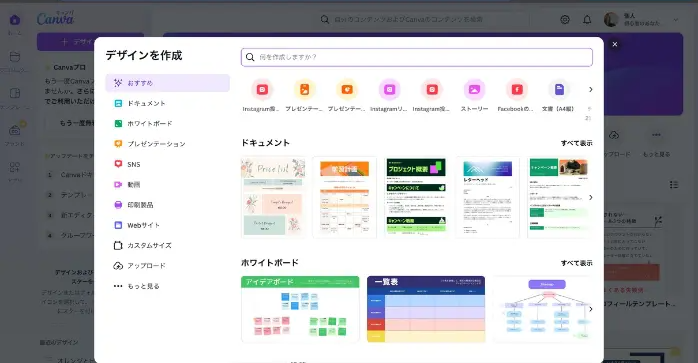Choose the プレゼンテーション category

167,144
